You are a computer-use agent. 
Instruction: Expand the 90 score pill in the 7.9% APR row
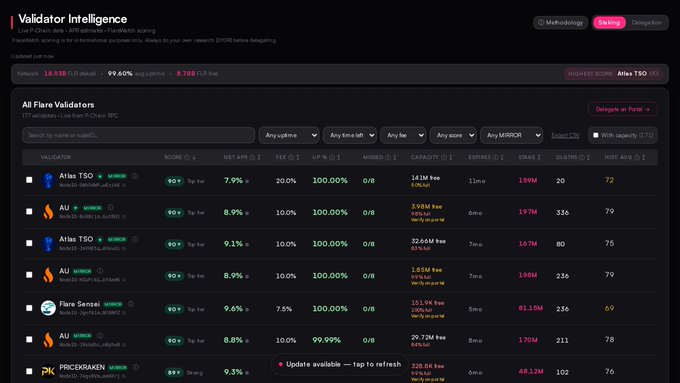click(x=174, y=181)
